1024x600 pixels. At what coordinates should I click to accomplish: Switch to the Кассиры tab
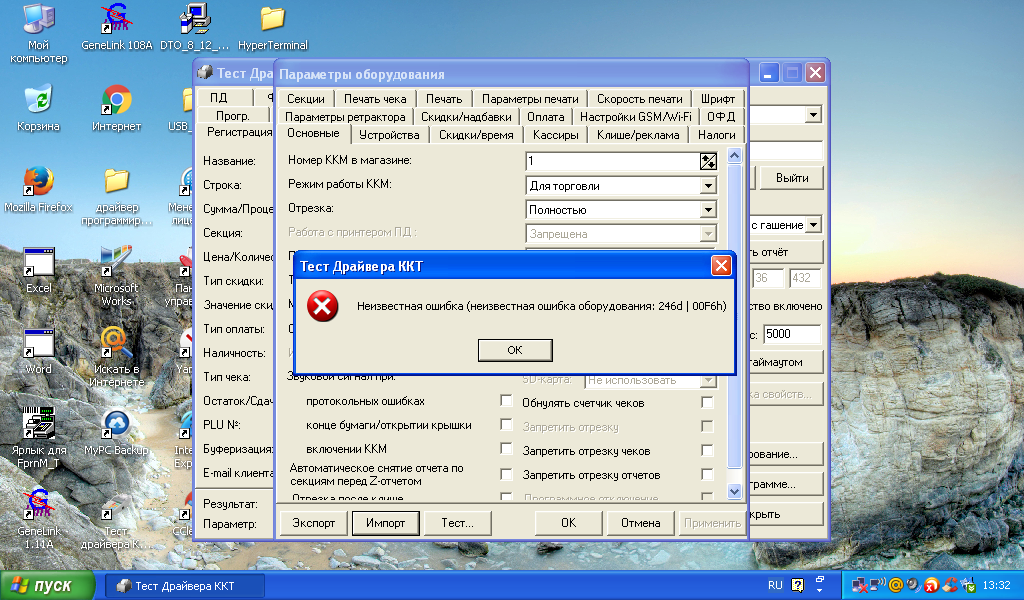[x=555, y=135]
